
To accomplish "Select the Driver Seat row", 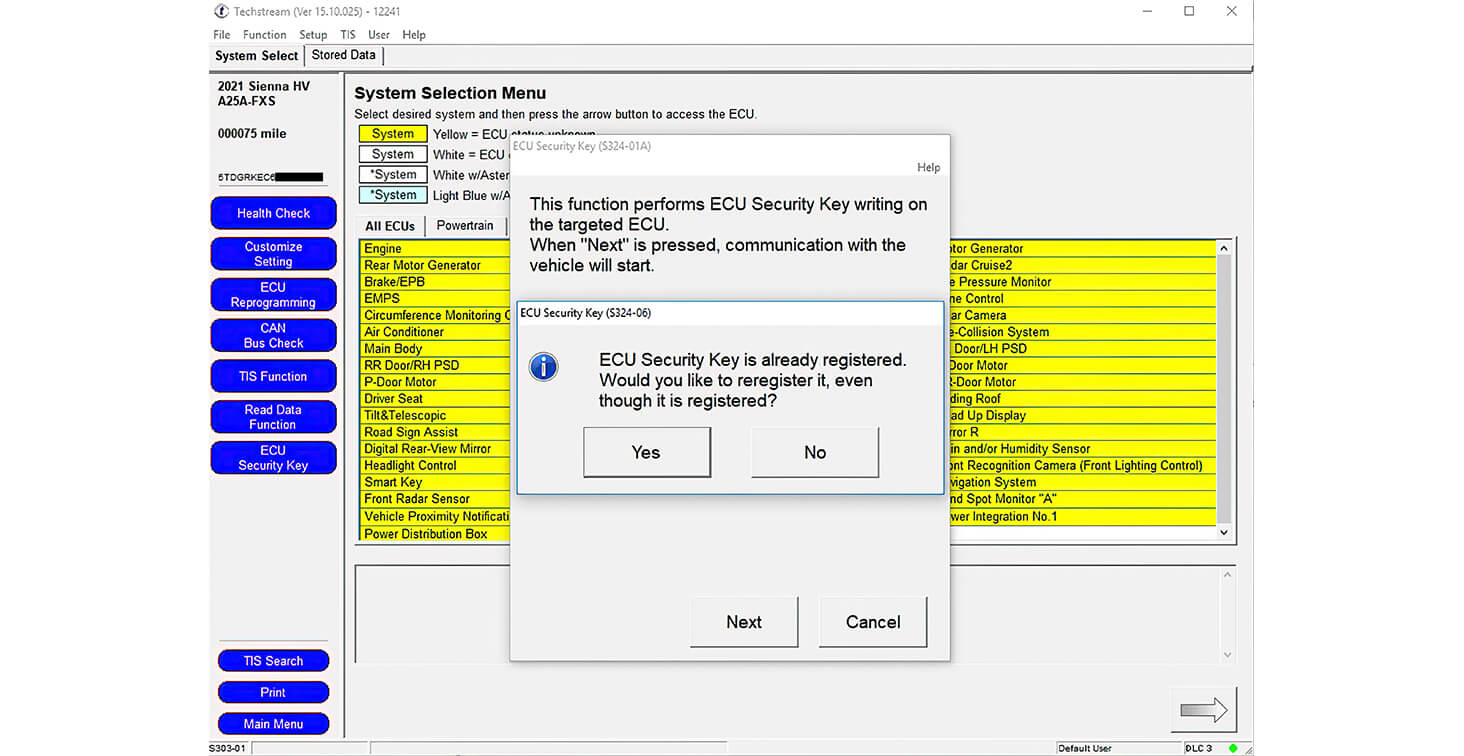I will (436, 399).
